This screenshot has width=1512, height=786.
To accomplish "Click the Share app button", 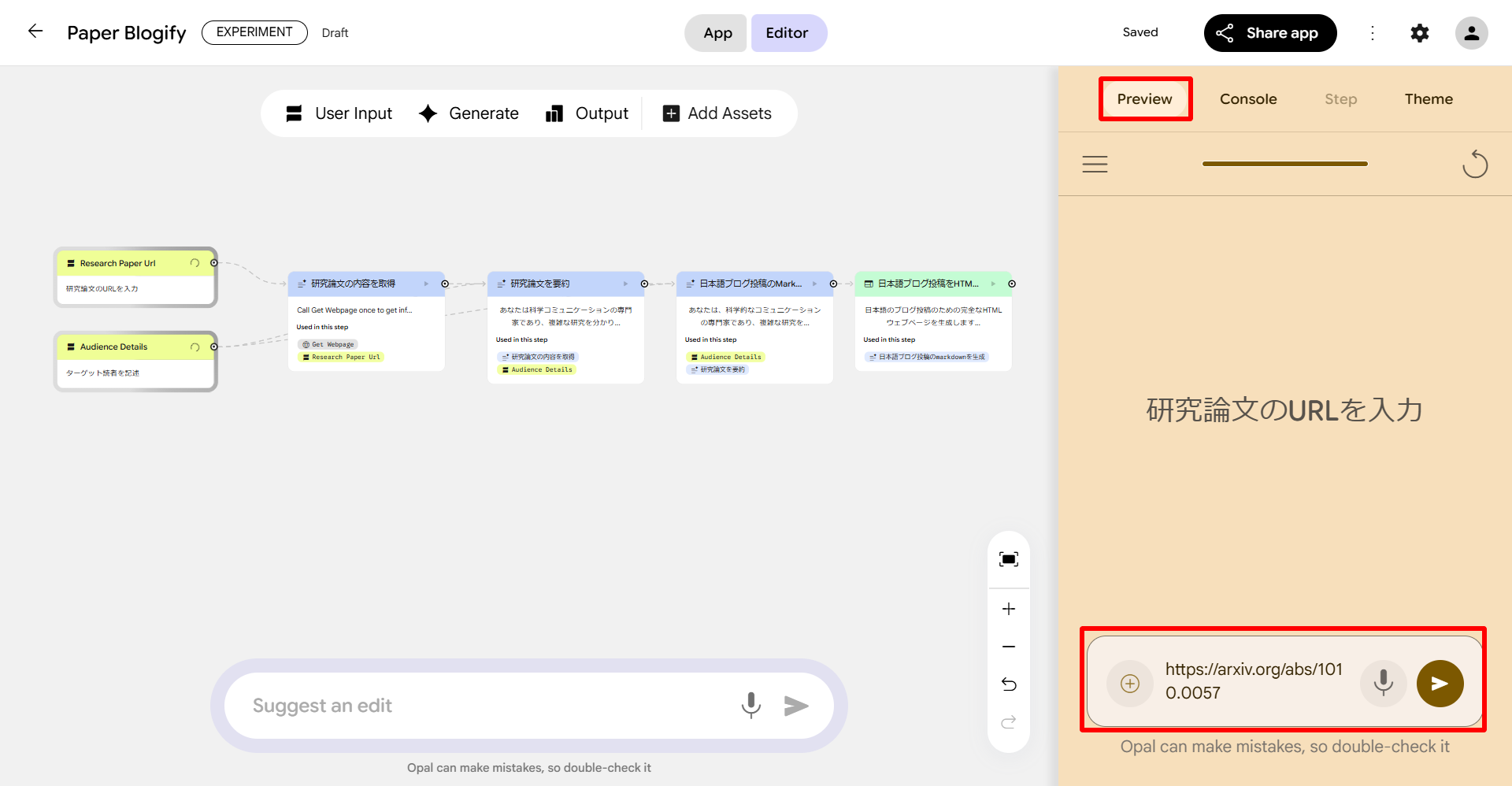I will pyautogui.click(x=1269, y=33).
